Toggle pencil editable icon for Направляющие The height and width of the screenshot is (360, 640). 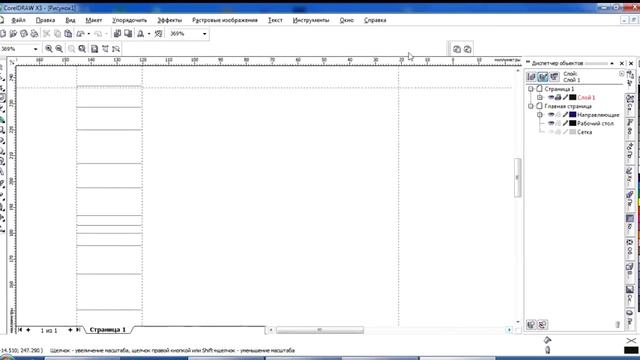[x=565, y=115]
